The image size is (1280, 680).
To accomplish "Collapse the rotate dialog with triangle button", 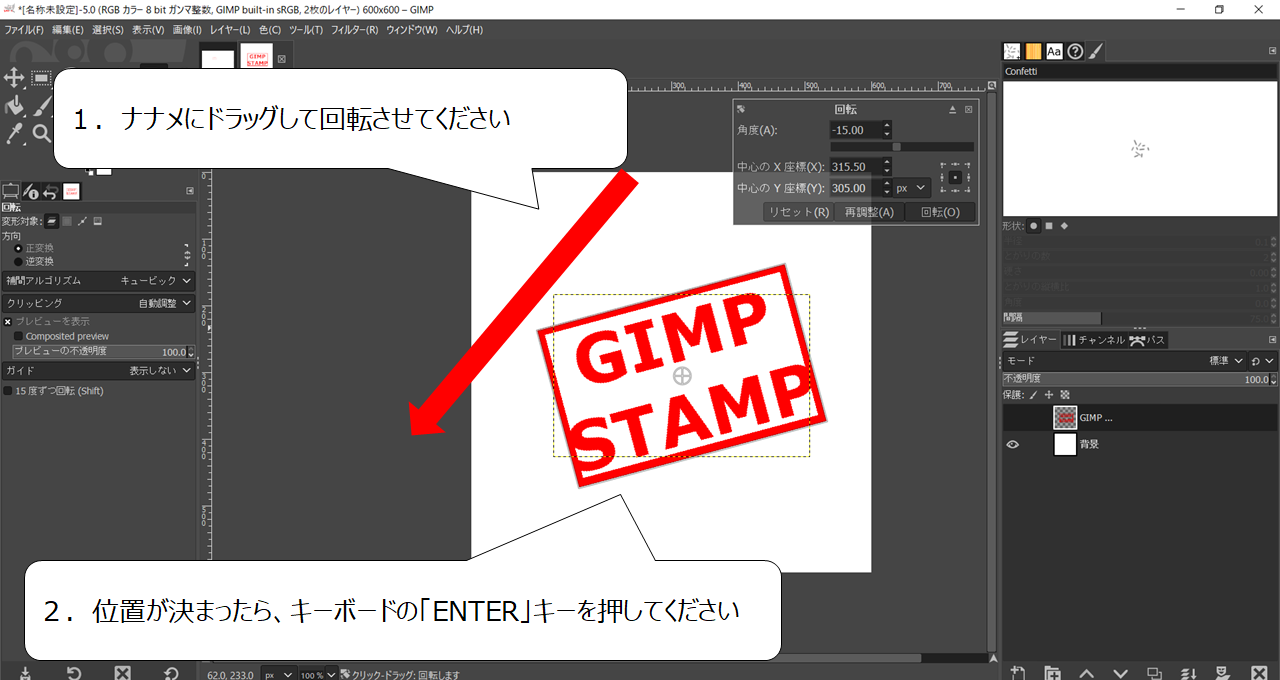I will point(953,110).
